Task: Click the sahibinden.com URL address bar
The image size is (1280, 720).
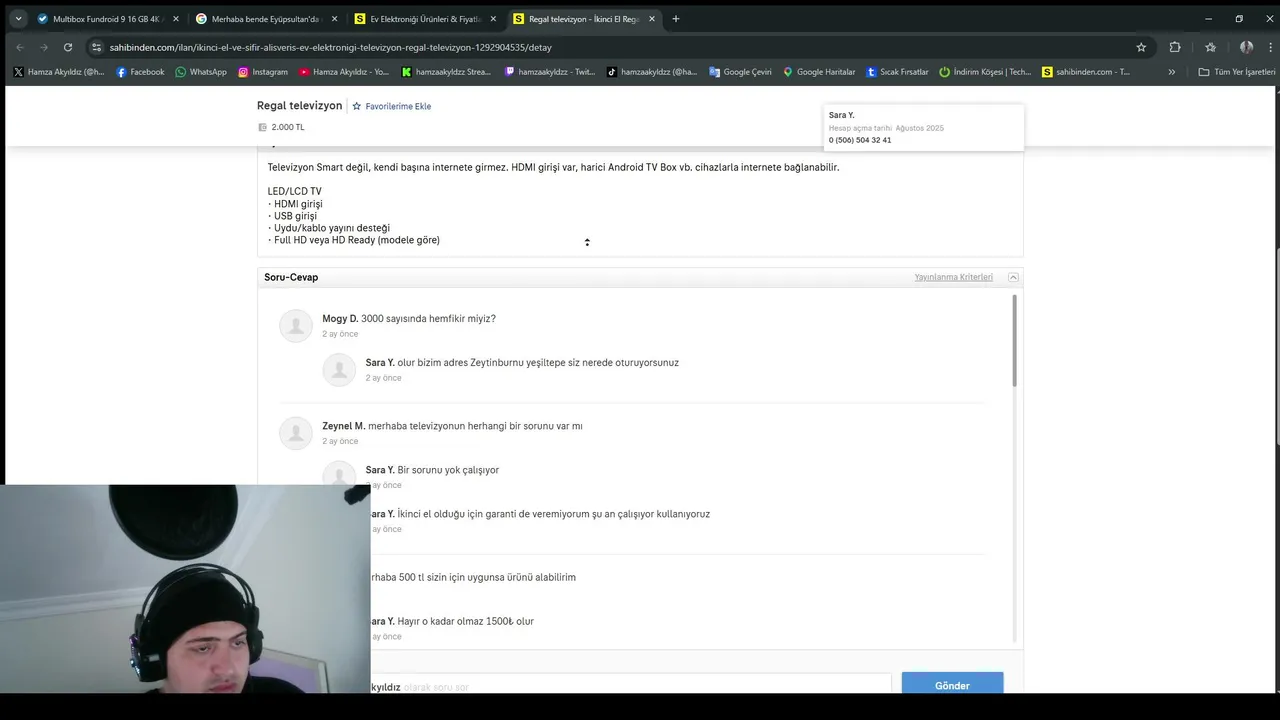Action: (x=620, y=47)
